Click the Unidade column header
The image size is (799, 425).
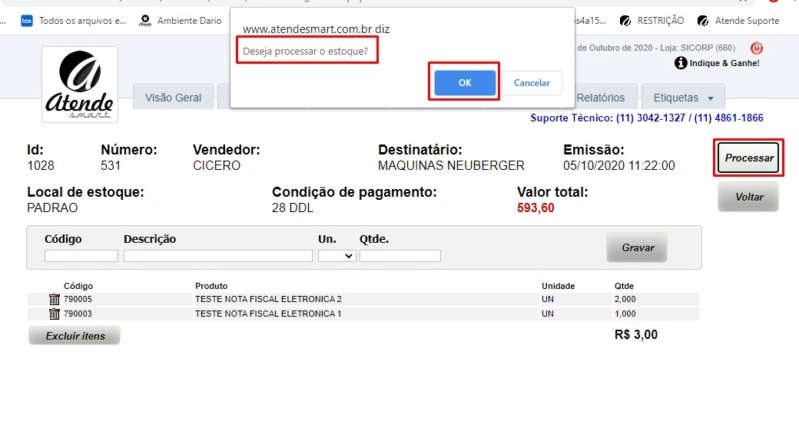558,286
